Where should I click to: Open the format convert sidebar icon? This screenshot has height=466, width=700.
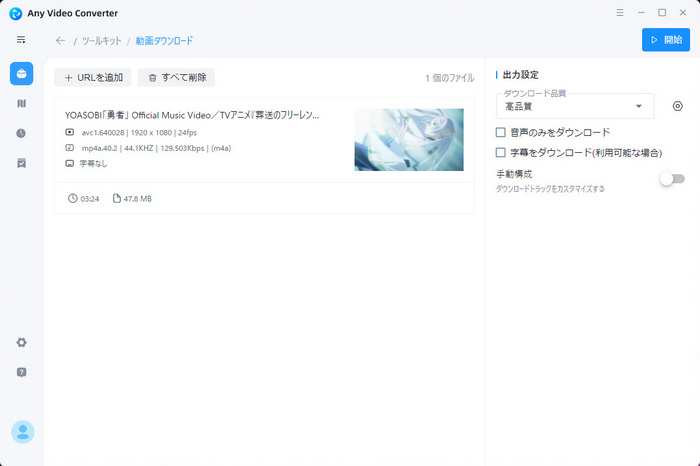point(21,104)
